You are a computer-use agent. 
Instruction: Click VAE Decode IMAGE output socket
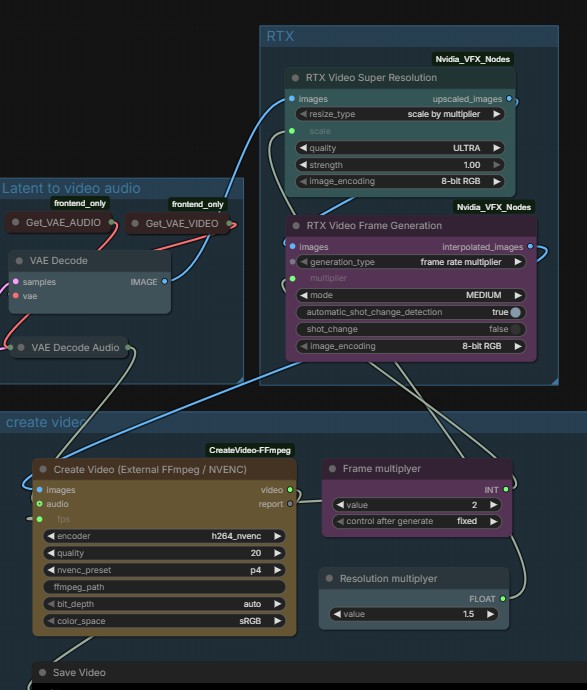tap(164, 282)
